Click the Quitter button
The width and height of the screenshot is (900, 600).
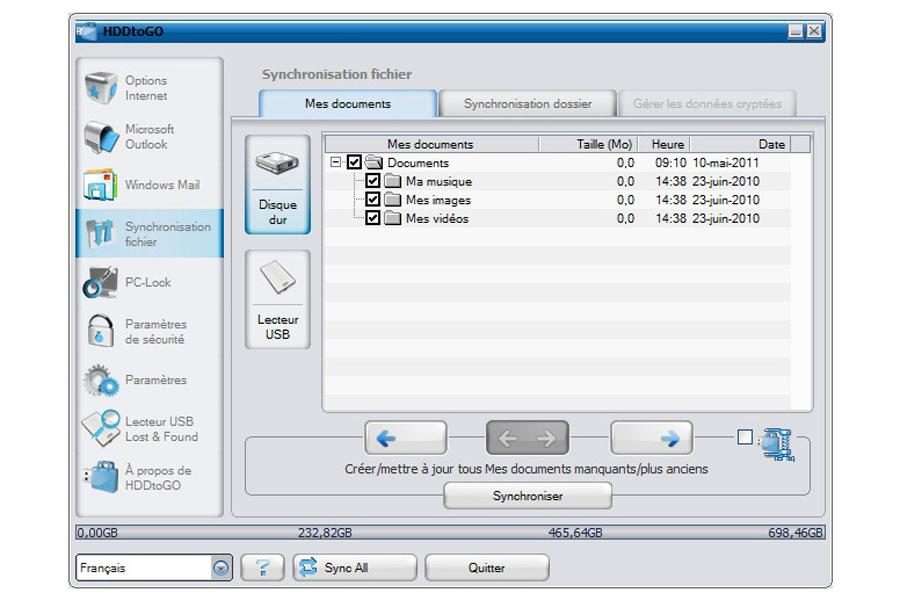487,568
